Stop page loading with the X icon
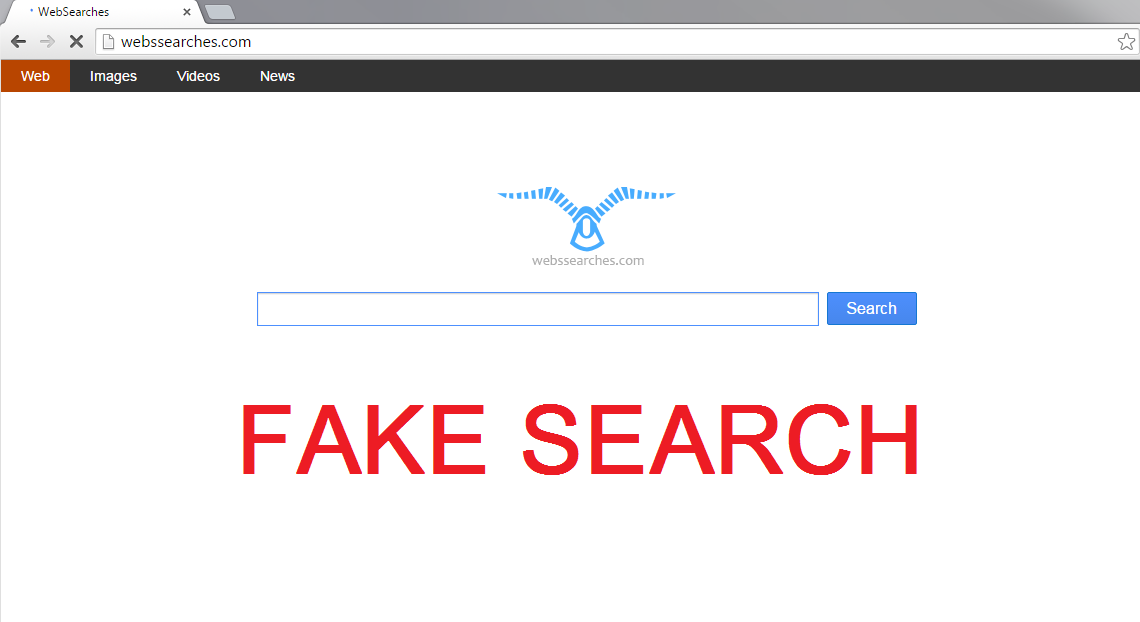1140x622 pixels. (x=76, y=41)
